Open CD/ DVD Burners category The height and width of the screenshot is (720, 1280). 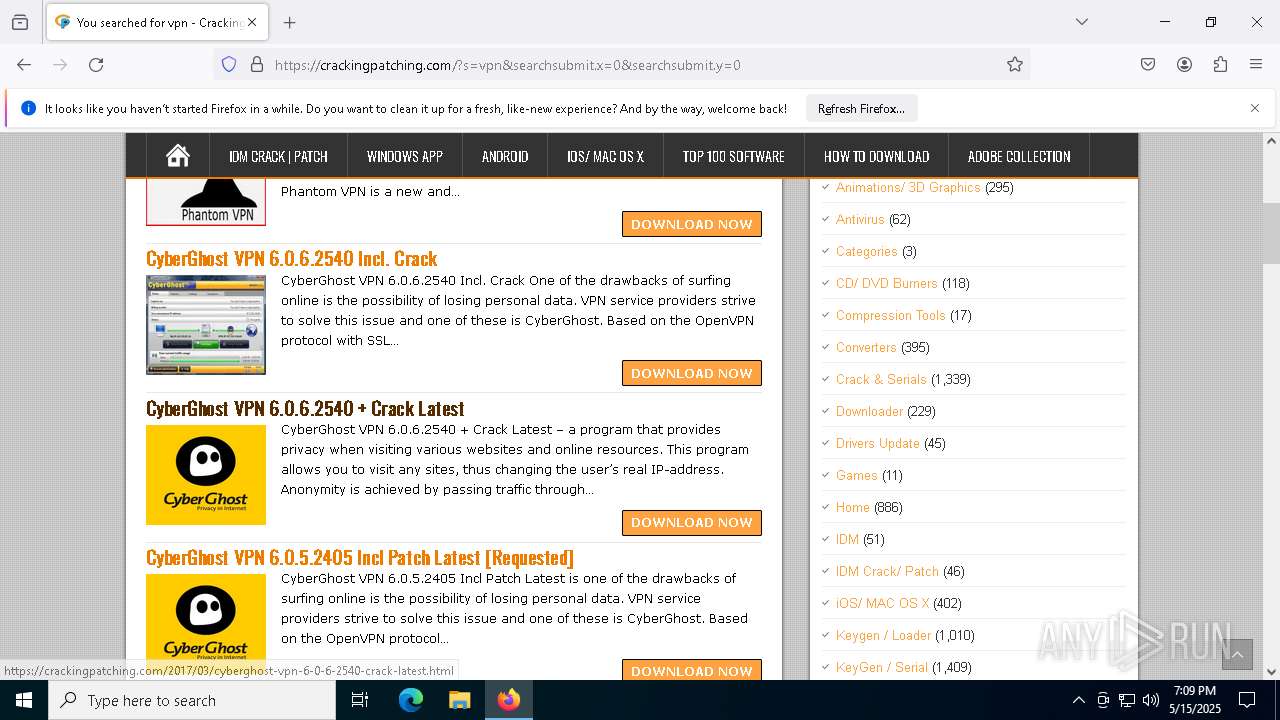887,283
